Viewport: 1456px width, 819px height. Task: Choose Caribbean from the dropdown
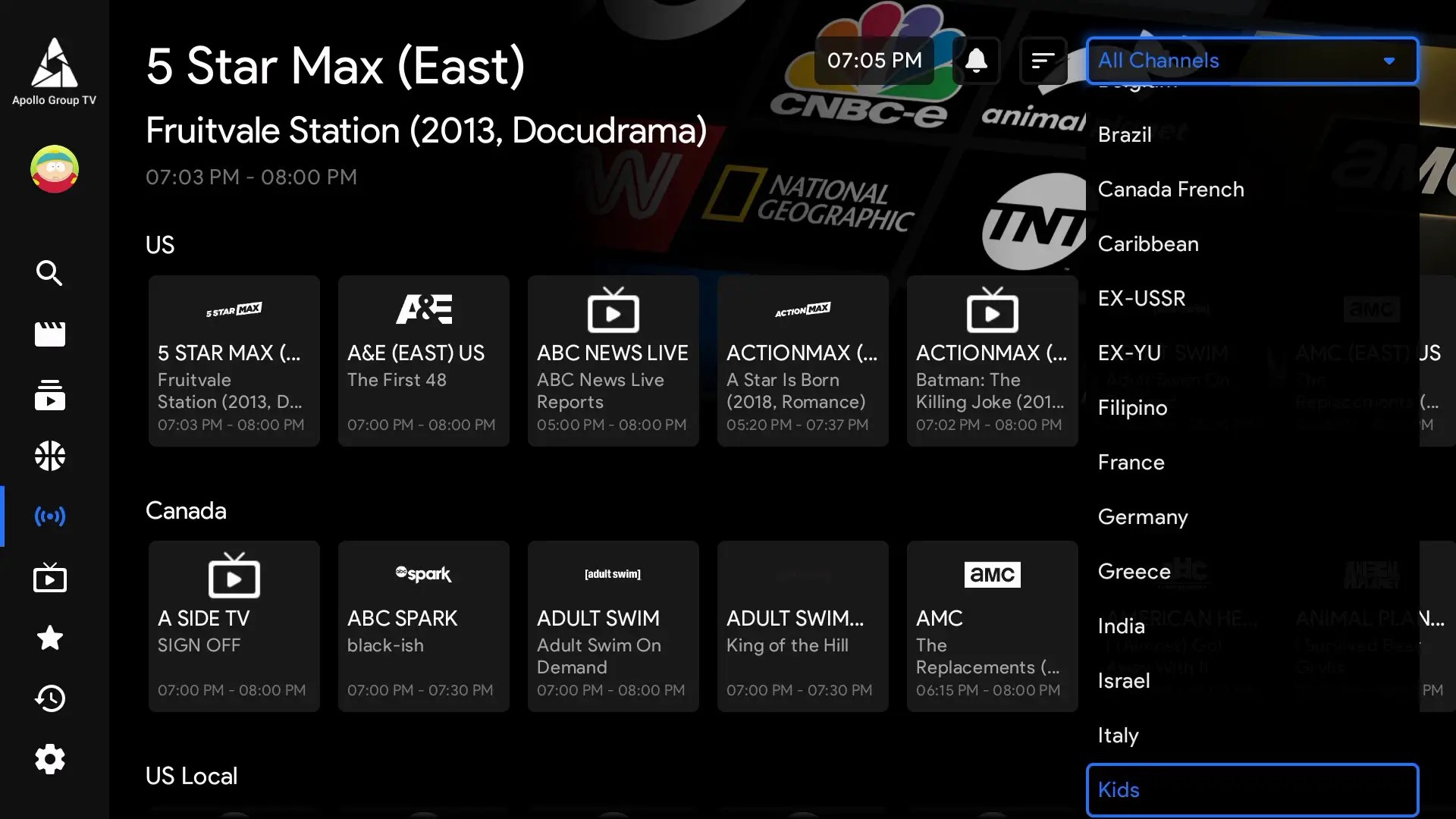point(1252,243)
